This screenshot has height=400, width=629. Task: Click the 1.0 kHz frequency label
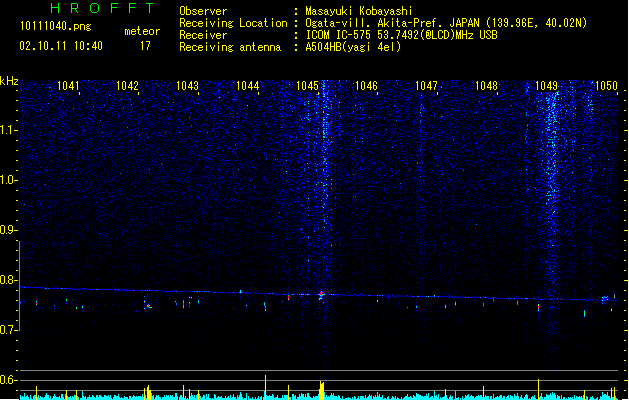coord(8,180)
